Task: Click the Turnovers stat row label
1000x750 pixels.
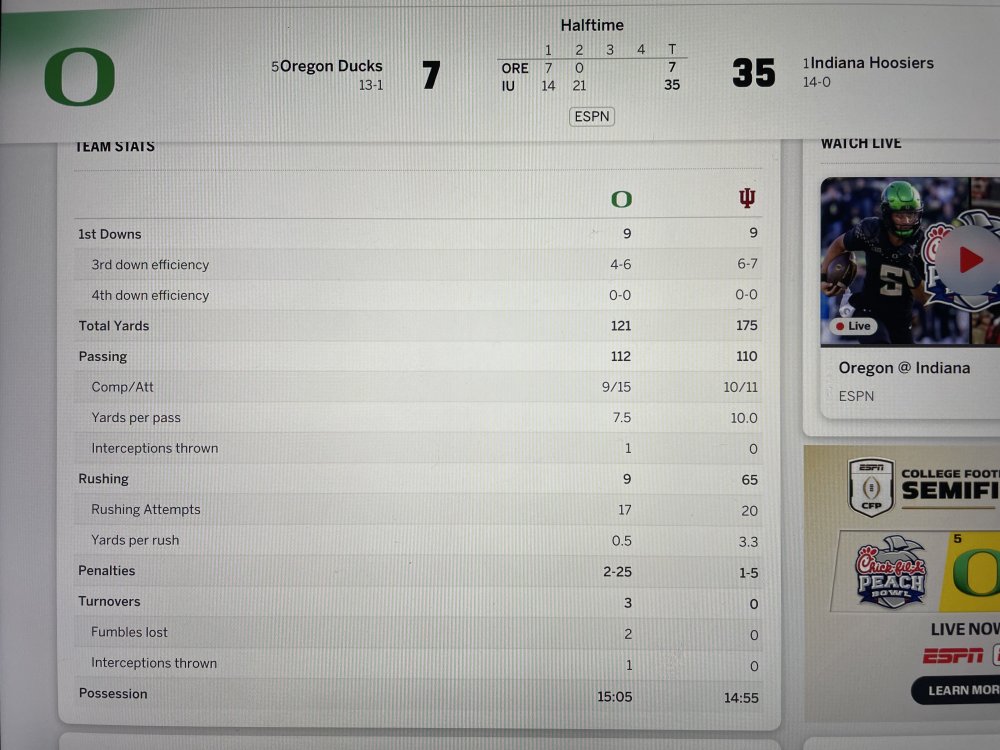Action: 109,601
